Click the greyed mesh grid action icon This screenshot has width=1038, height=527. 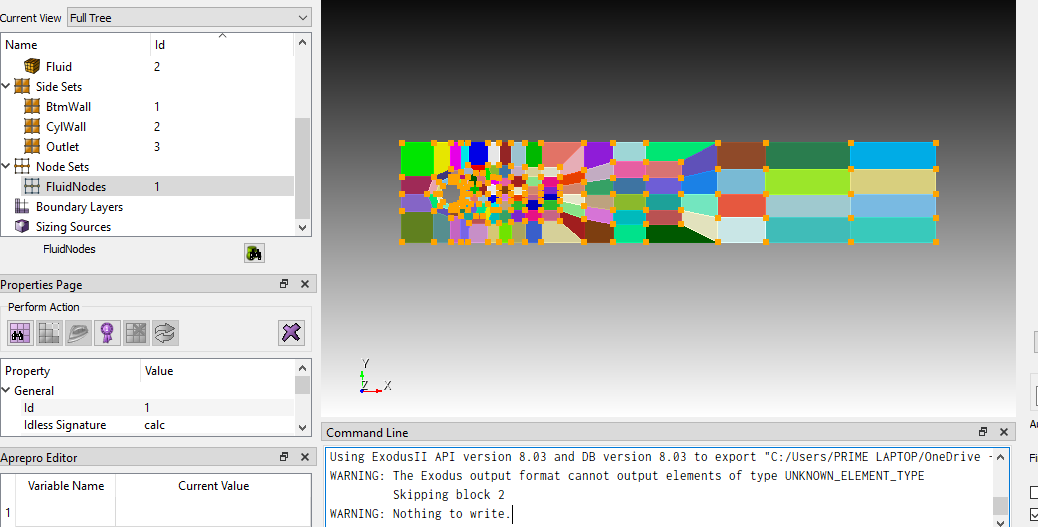[x=49, y=332]
